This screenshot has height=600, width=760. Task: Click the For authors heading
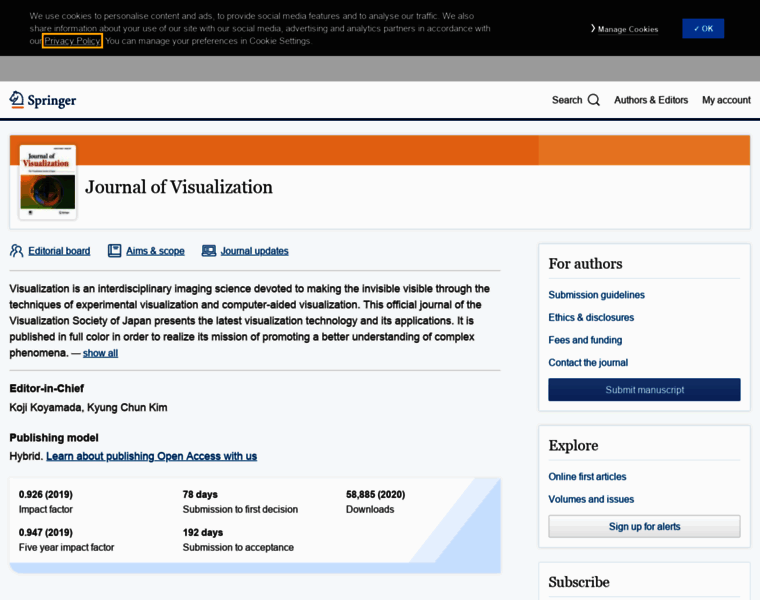point(585,264)
